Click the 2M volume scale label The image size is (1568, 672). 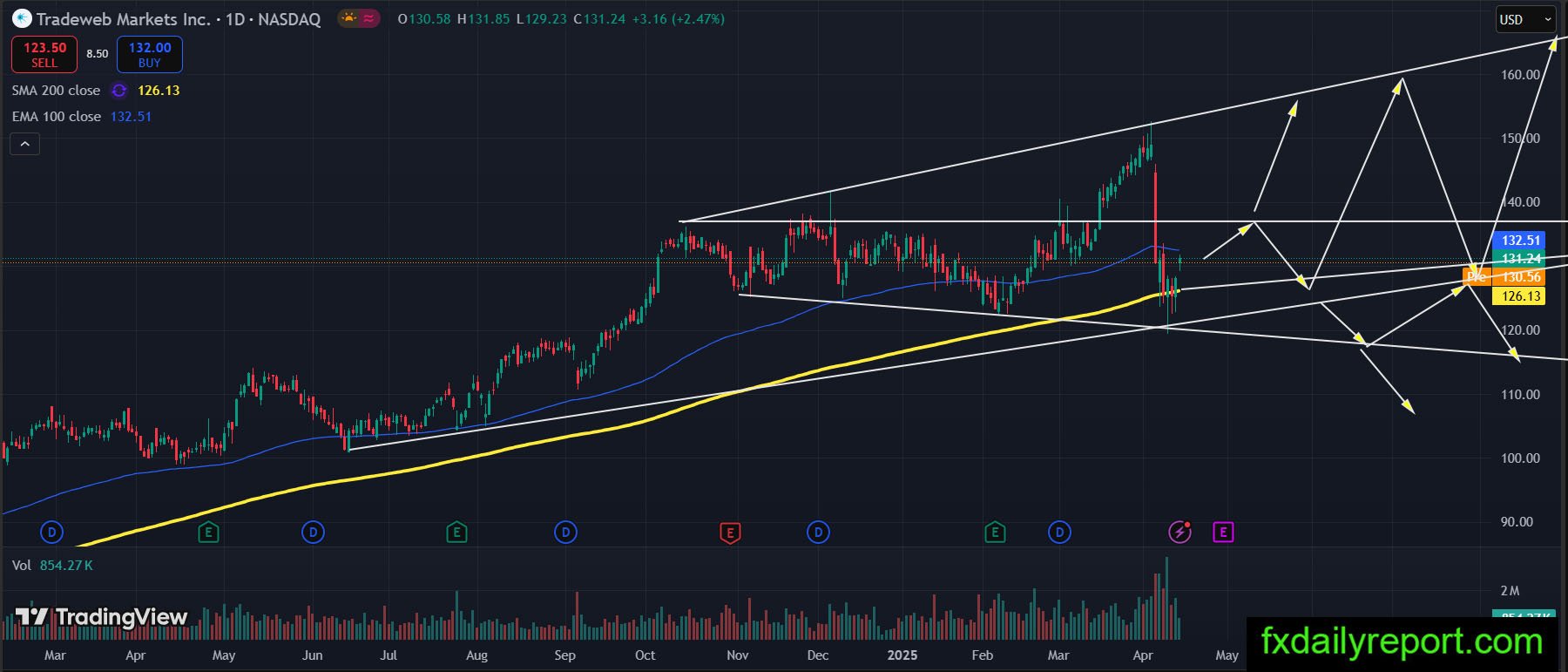1510,591
